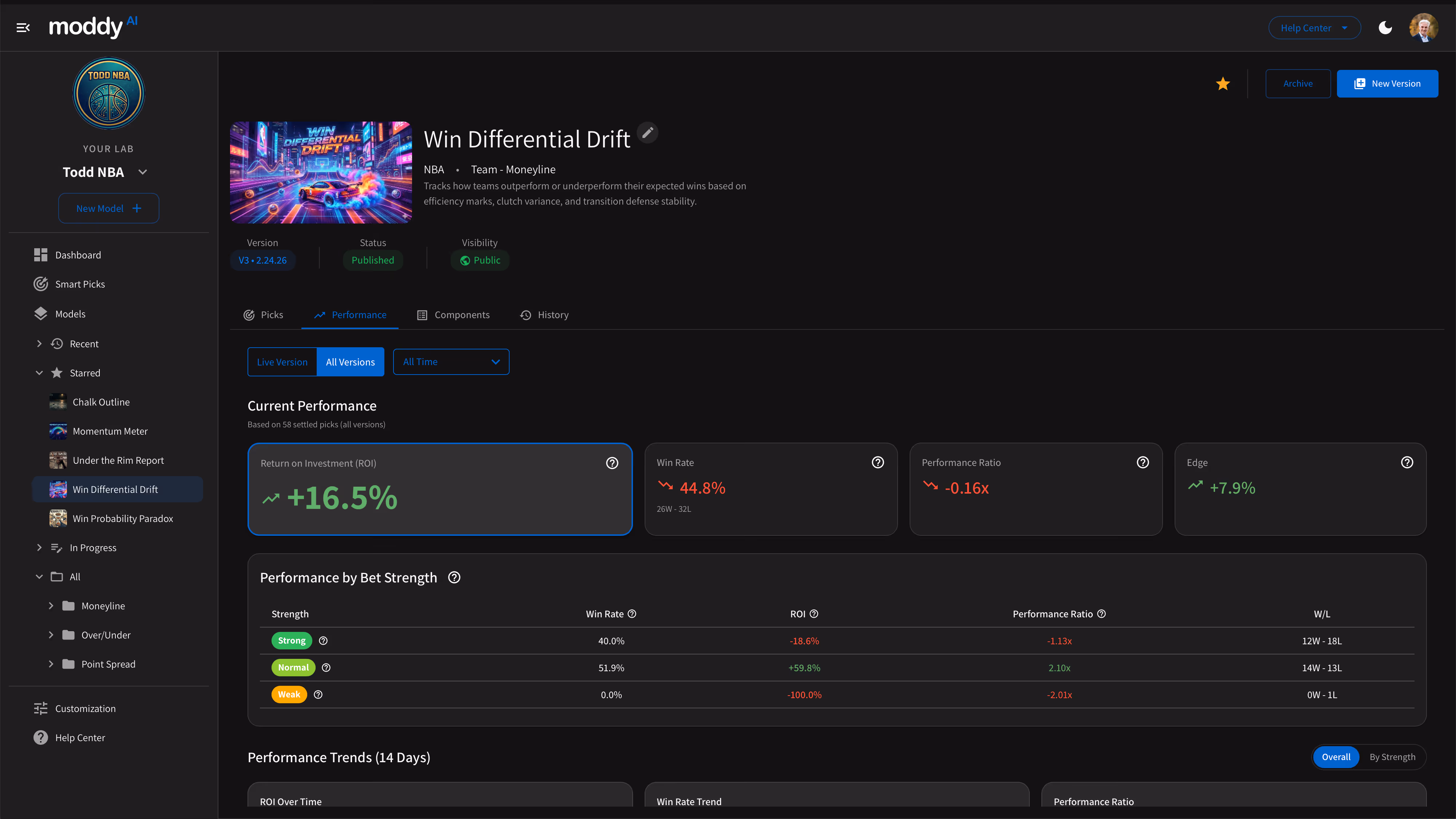The height and width of the screenshot is (819, 1456).
Task: Open the Win Probability Paradox model thumbnail
Action: point(58,518)
